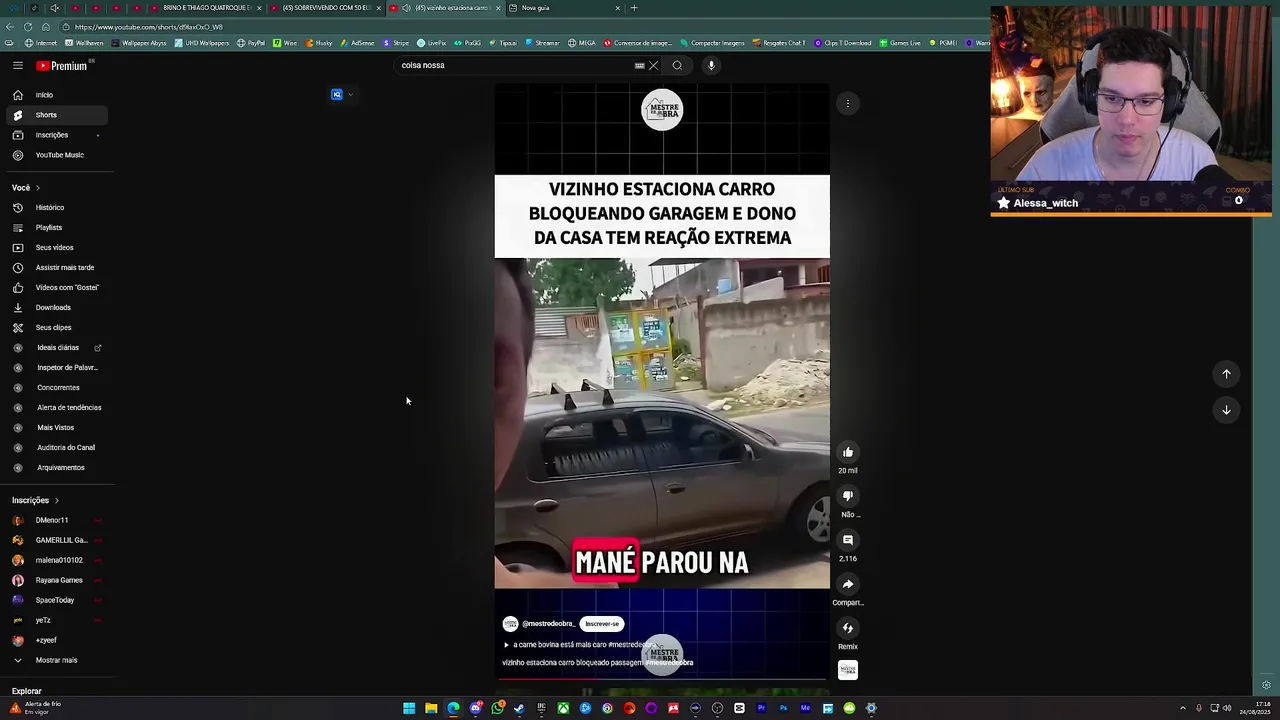The width and height of the screenshot is (1280, 720).
Task: Select Shorts in the sidebar
Action: pyautogui.click(x=57, y=115)
